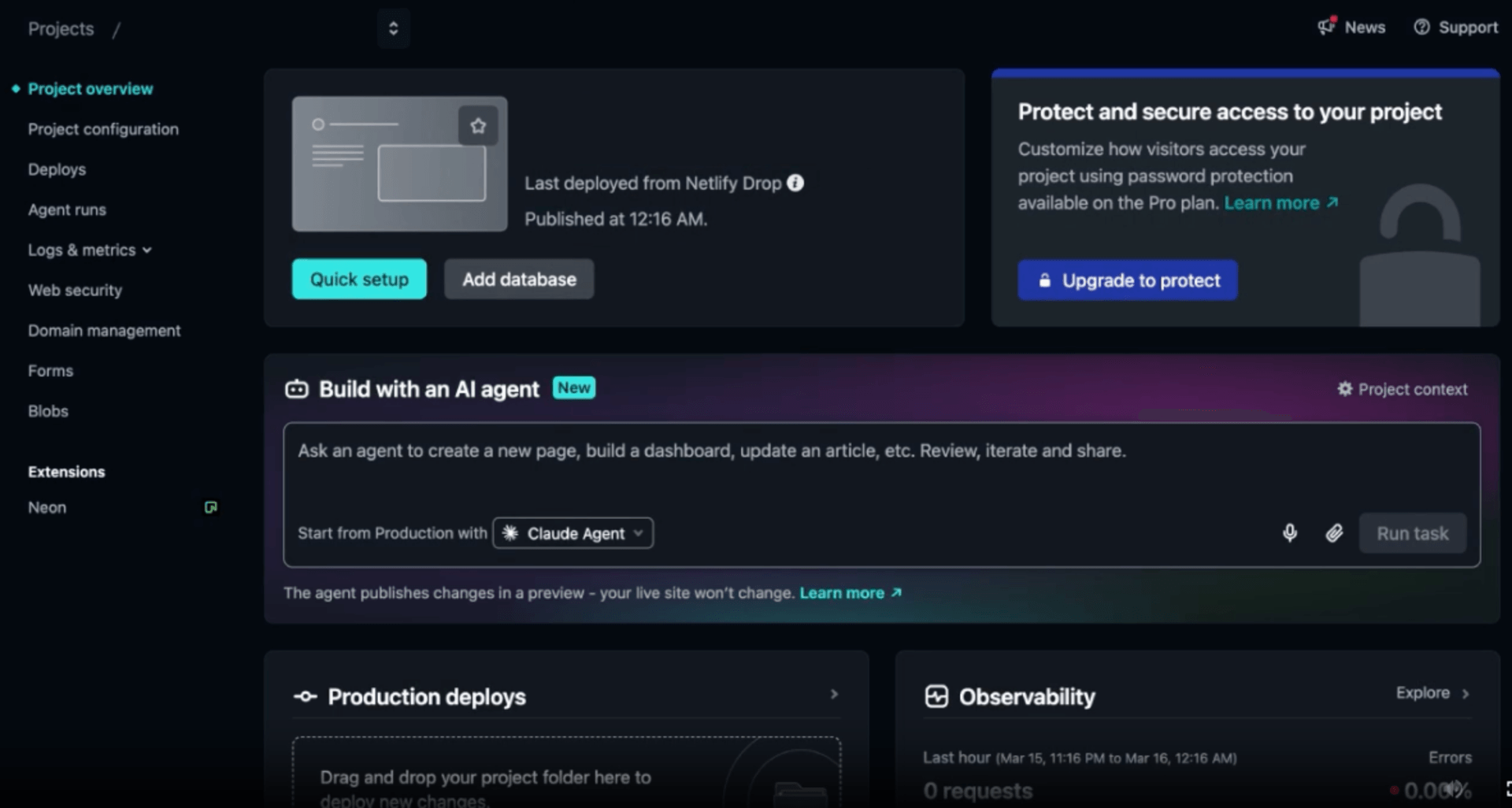Open Forms in the sidebar

tap(50, 371)
